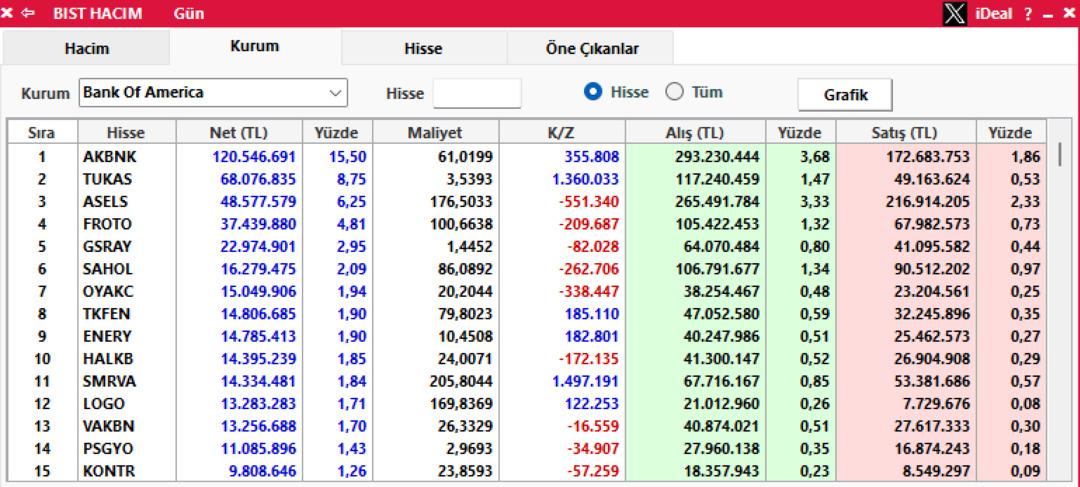1080x487 pixels.
Task: Click the net value 120.546.691
Action: (254, 156)
